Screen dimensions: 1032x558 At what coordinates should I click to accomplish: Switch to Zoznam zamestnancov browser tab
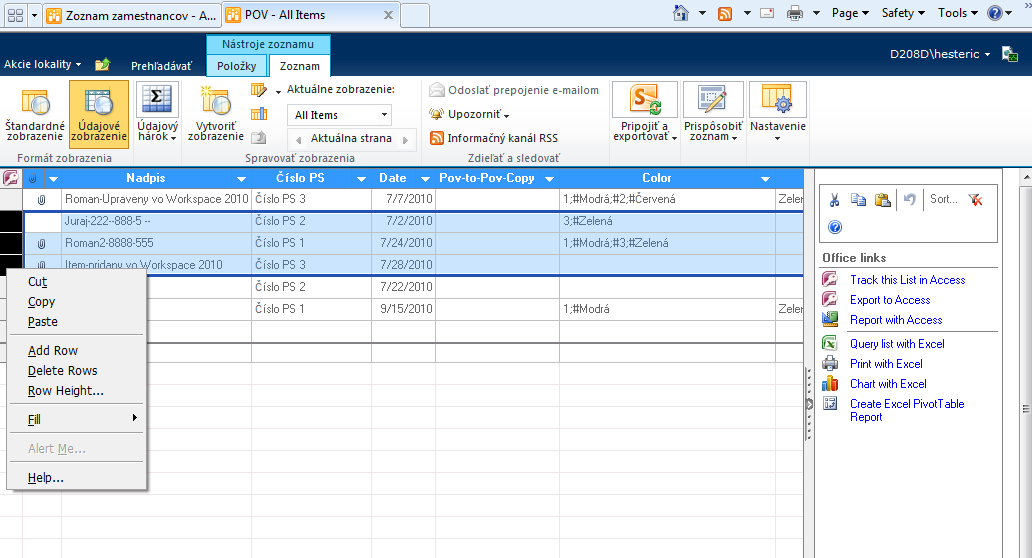pos(132,15)
